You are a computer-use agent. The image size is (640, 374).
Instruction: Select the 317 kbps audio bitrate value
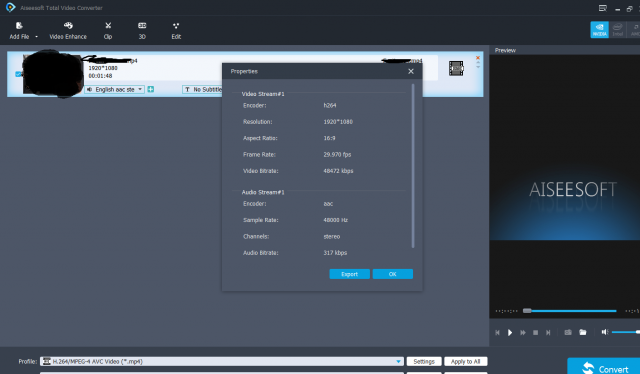pyautogui.click(x=335, y=253)
